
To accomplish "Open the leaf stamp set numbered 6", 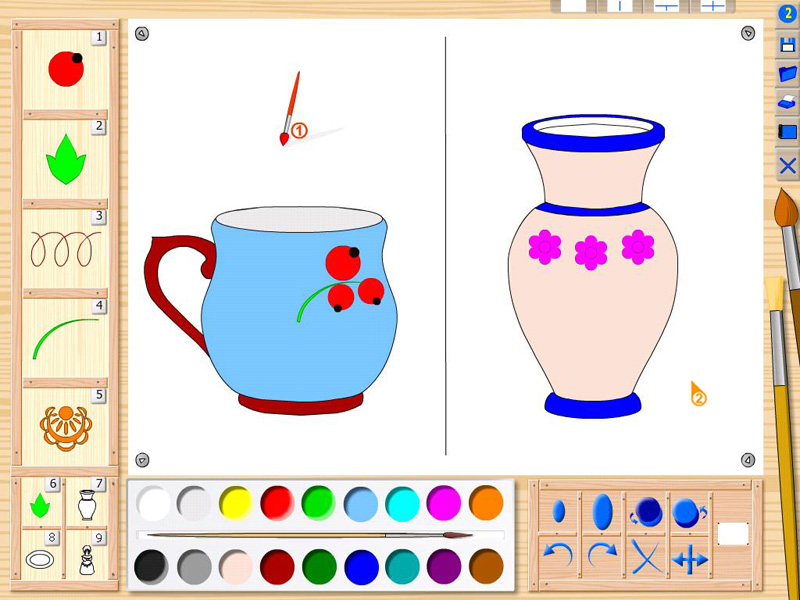I will [x=40, y=505].
